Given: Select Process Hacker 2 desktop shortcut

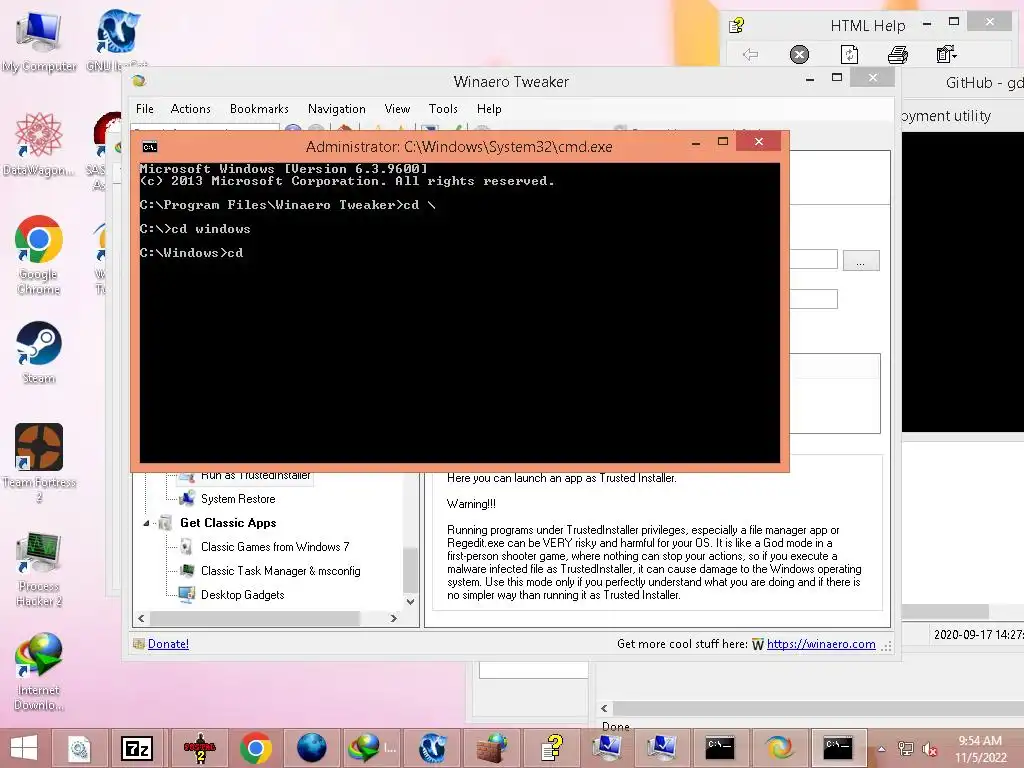Looking at the screenshot, I should point(39,569).
